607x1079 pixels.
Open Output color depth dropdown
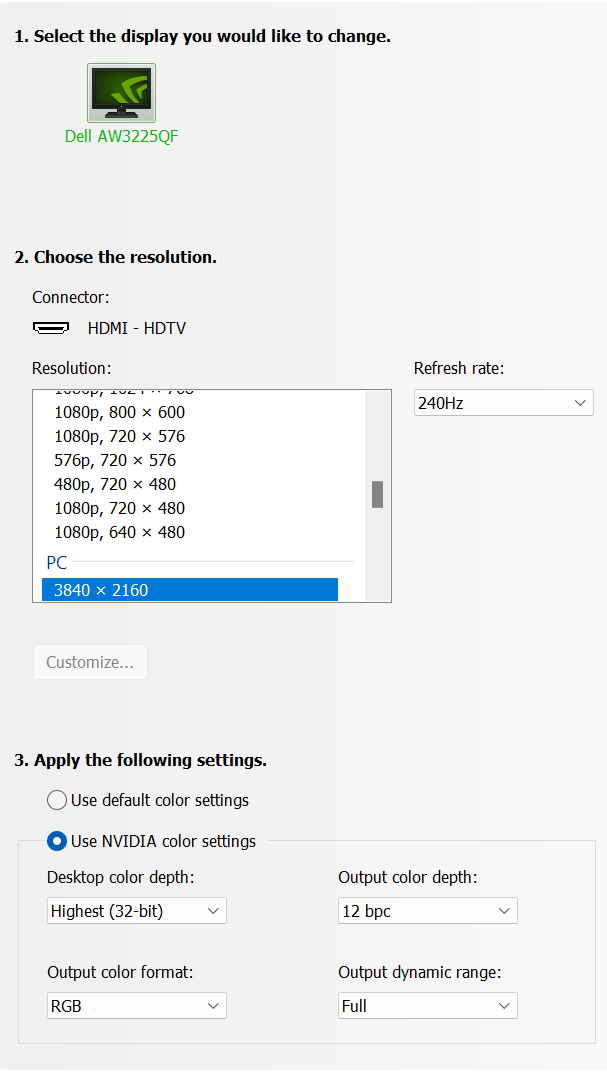coord(427,911)
